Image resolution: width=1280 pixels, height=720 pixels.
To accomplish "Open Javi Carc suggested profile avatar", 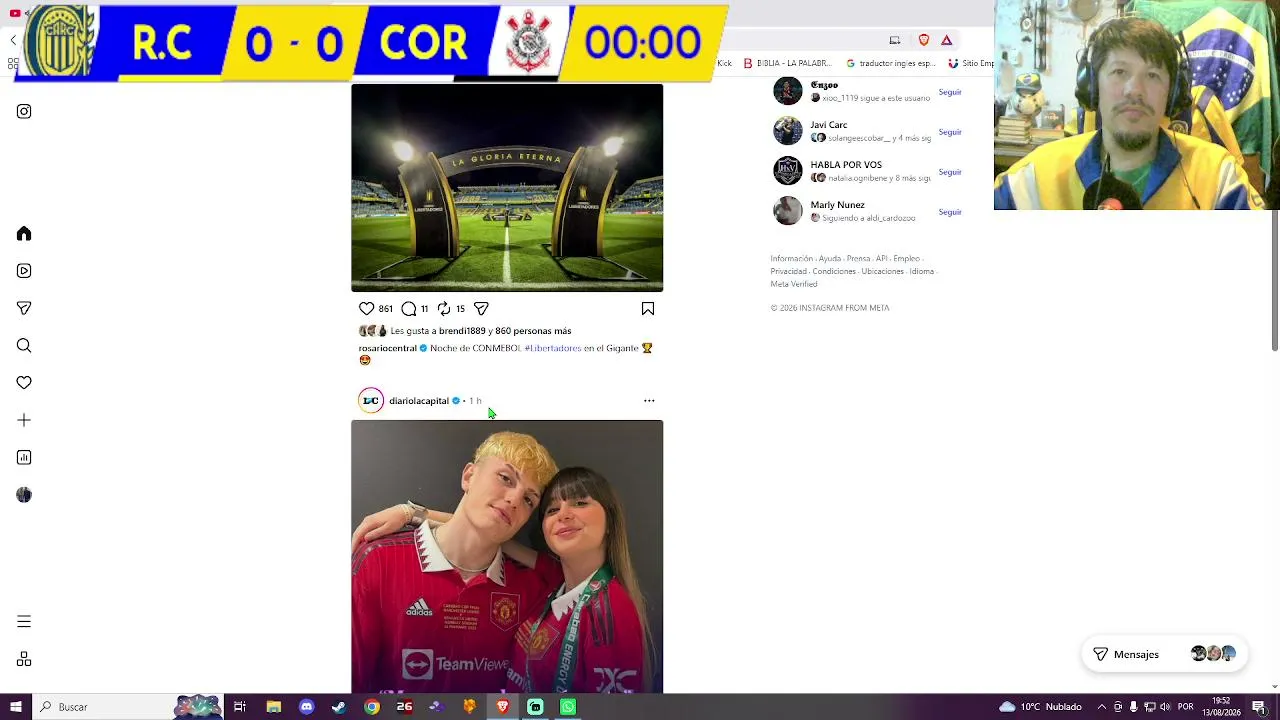I will [x=788, y=131].
